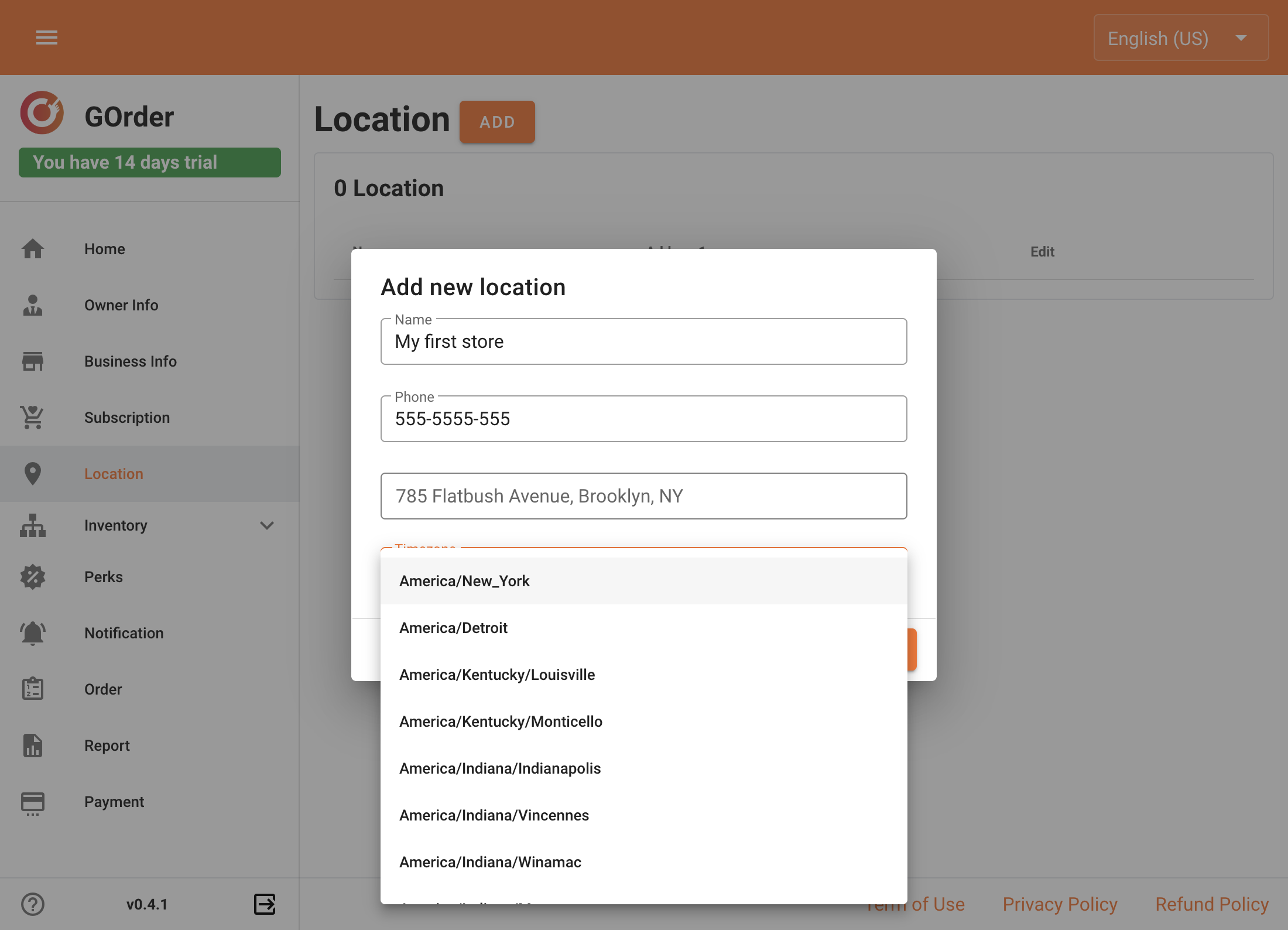
Task: Click the Owner Info person icon
Action: coord(33,305)
